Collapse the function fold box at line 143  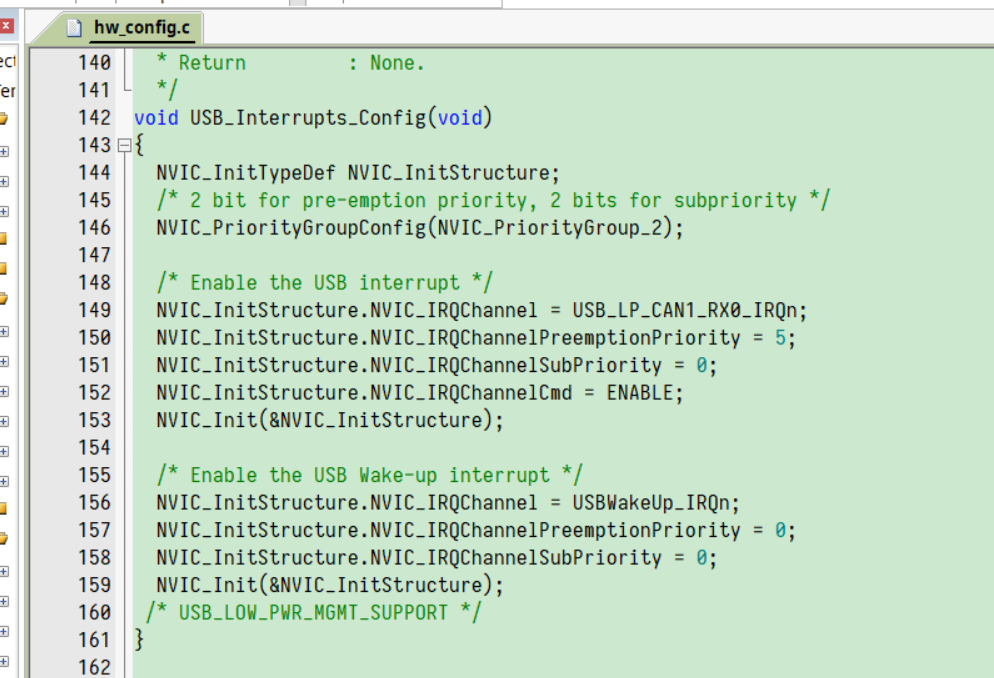[123, 145]
